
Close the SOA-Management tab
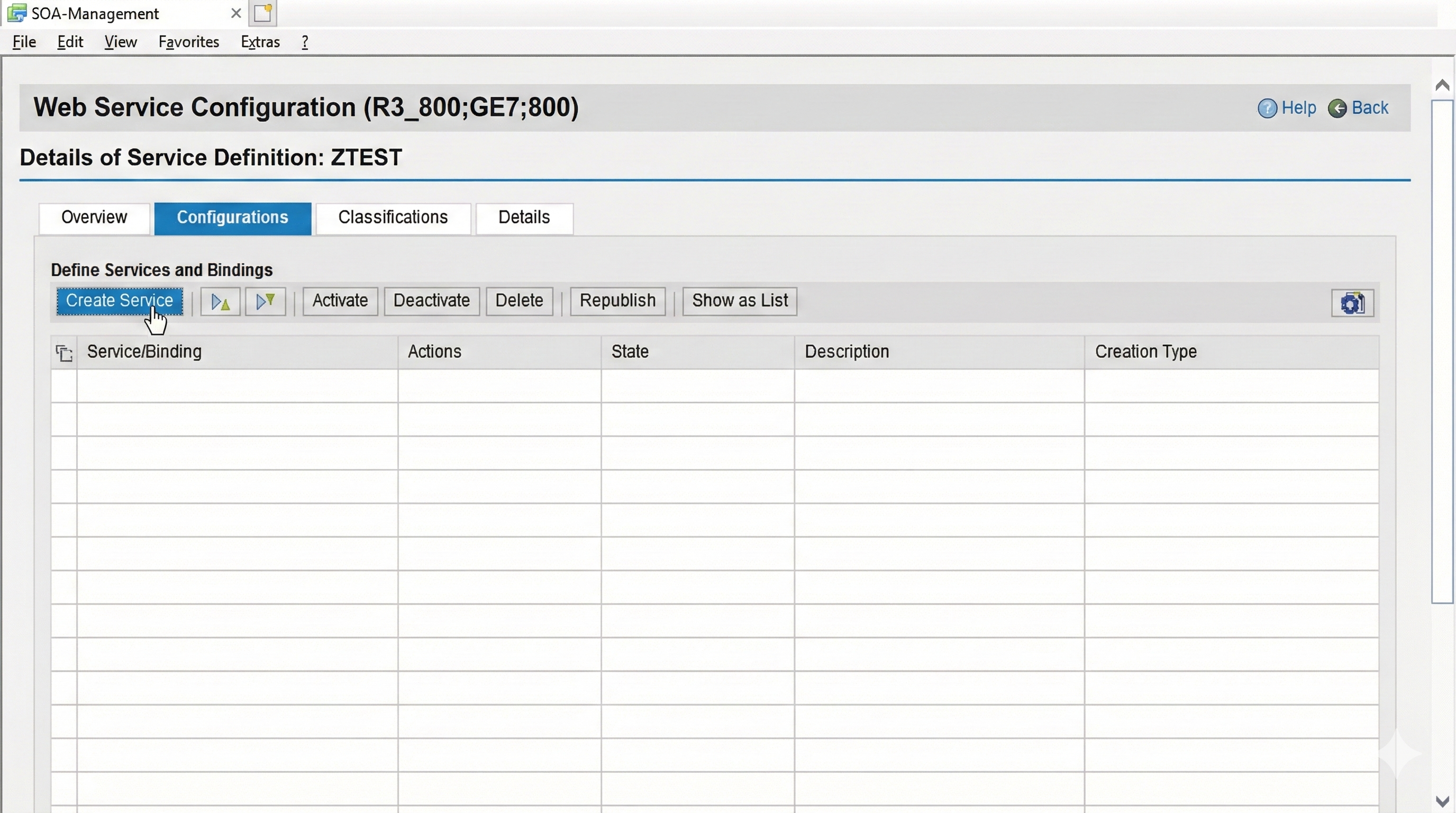[236, 13]
